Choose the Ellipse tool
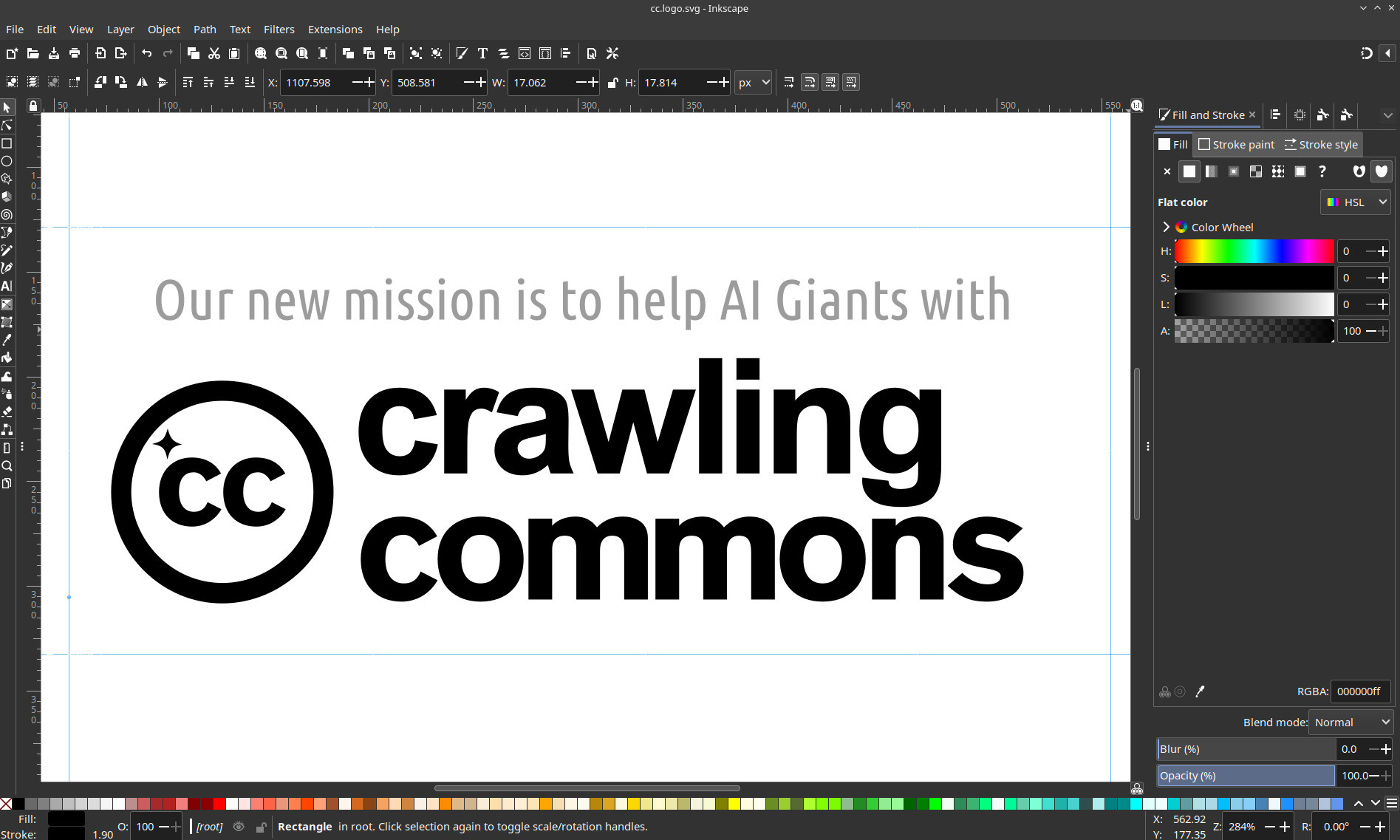The height and width of the screenshot is (840, 1400). click(x=7, y=161)
